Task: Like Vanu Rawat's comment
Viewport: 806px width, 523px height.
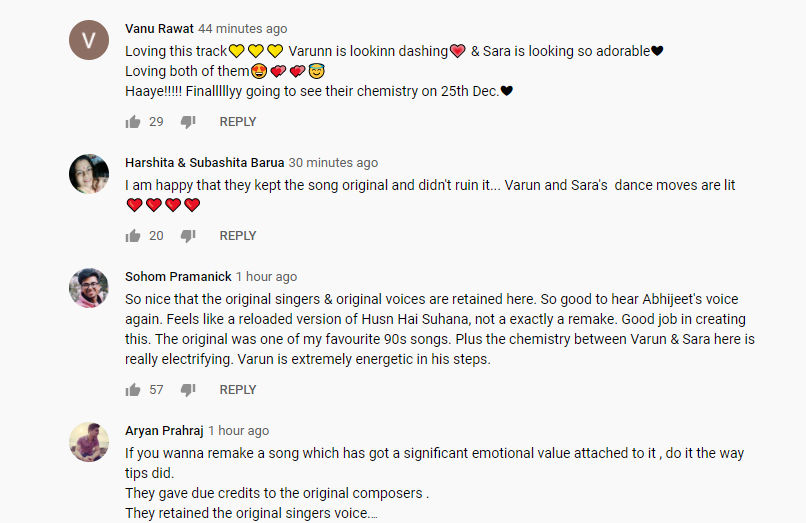Action: (133, 122)
